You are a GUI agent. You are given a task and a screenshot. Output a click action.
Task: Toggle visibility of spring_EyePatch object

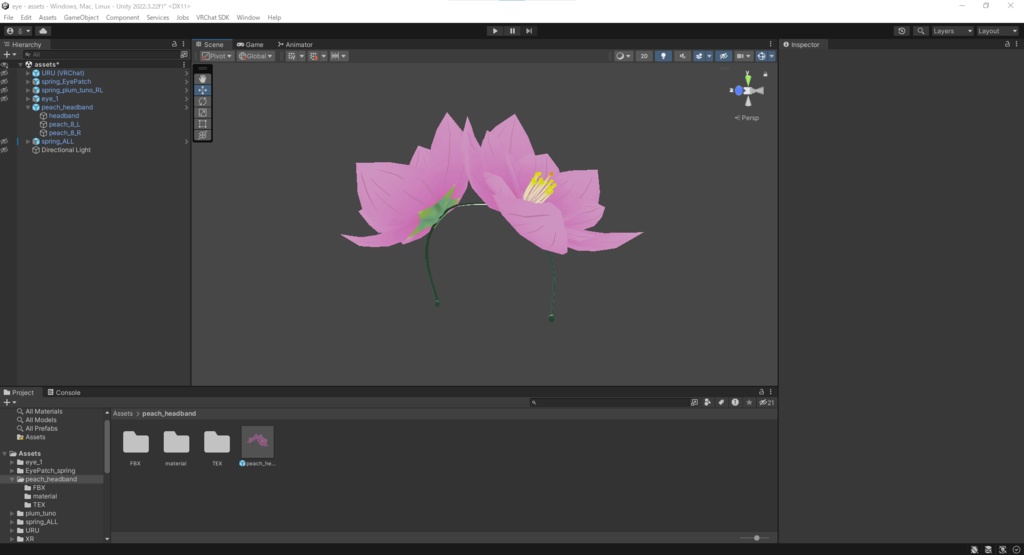[x=5, y=81]
